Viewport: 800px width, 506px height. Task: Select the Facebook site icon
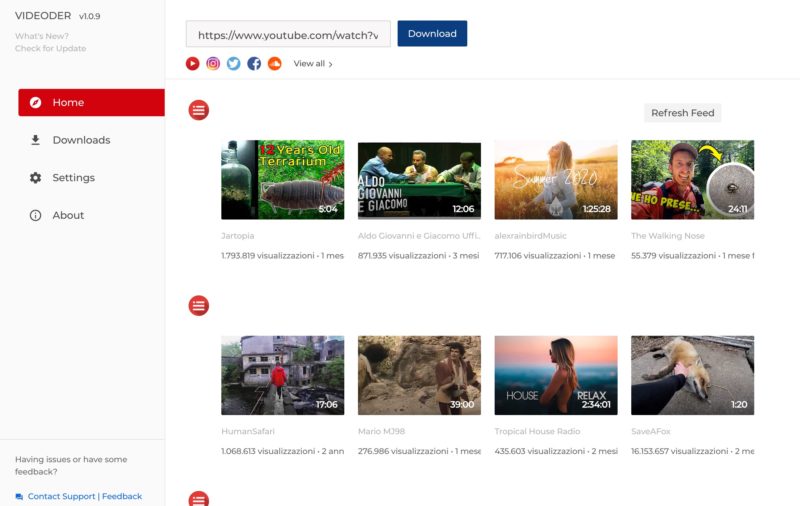point(254,63)
